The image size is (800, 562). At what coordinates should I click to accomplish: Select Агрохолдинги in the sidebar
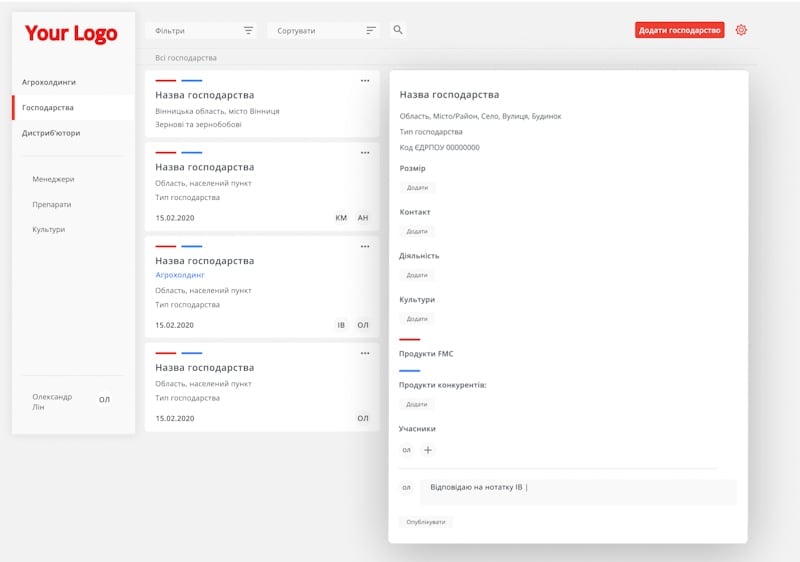[49, 82]
